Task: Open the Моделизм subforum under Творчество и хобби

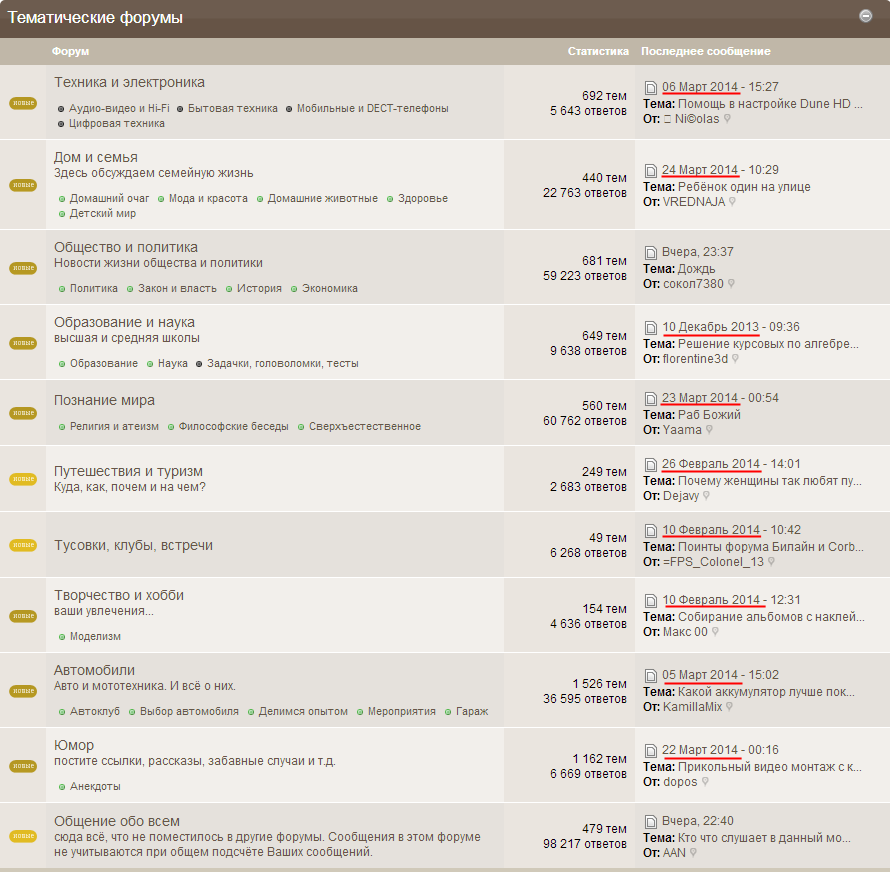Action: [95, 636]
